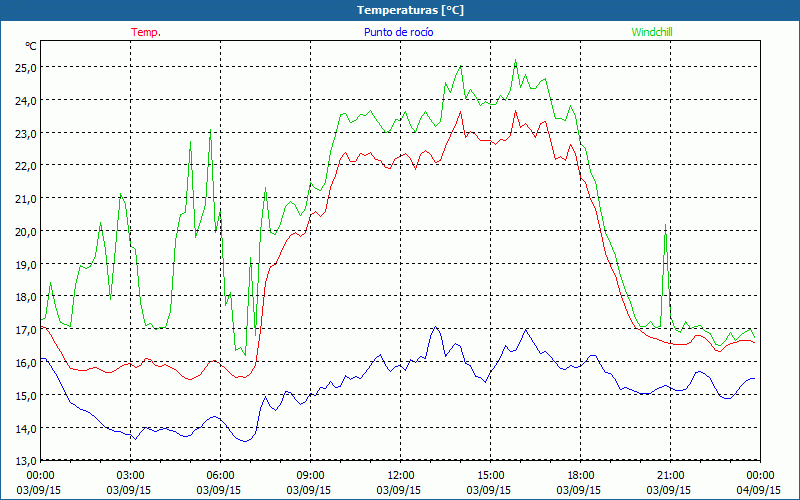Select the 15:00 time axis label
The width and height of the screenshot is (800, 500).
(491, 475)
